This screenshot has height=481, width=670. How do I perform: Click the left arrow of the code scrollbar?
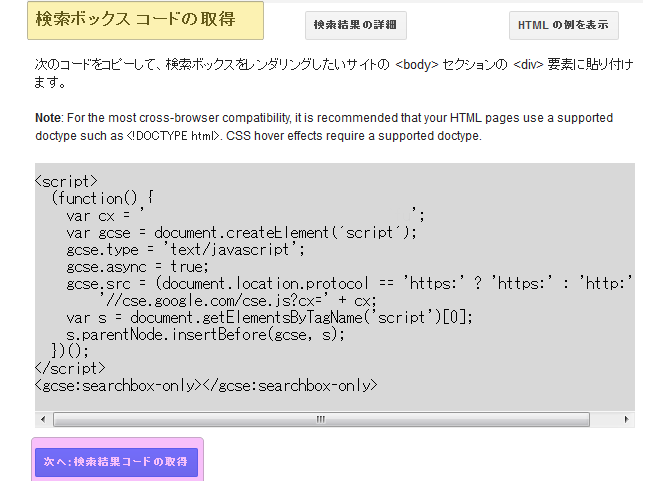(43, 419)
